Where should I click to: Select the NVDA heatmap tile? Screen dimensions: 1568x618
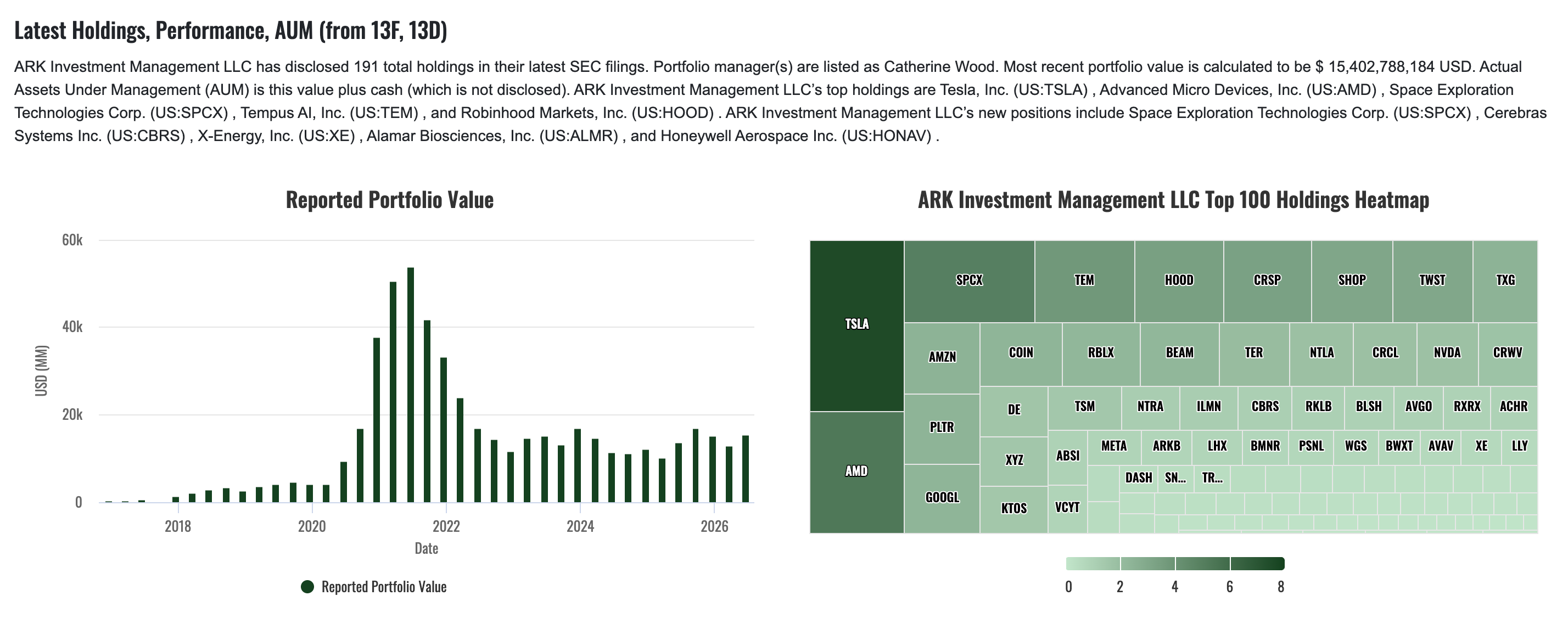1447,354
